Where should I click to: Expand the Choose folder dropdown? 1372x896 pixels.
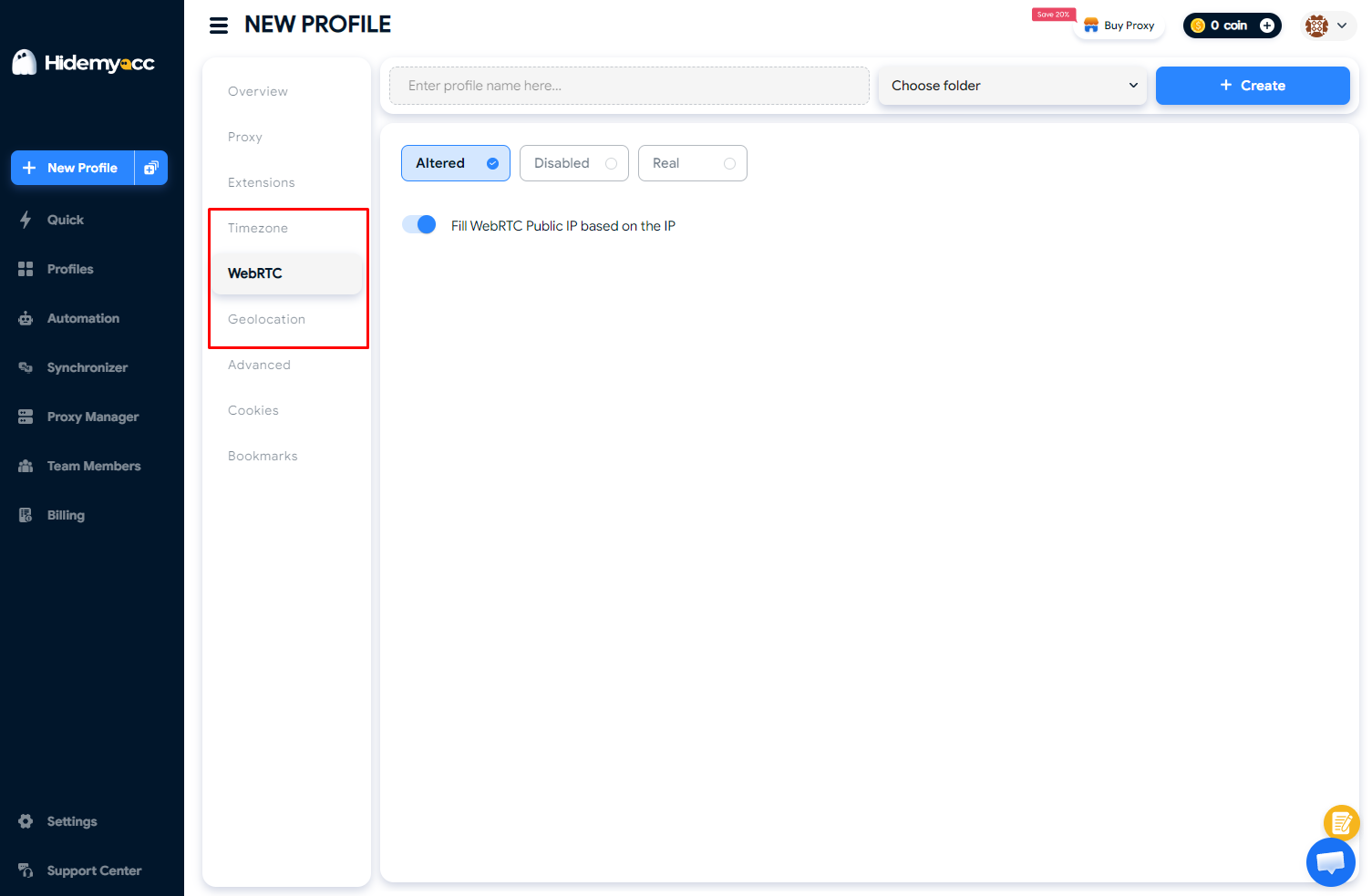coord(1012,86)
